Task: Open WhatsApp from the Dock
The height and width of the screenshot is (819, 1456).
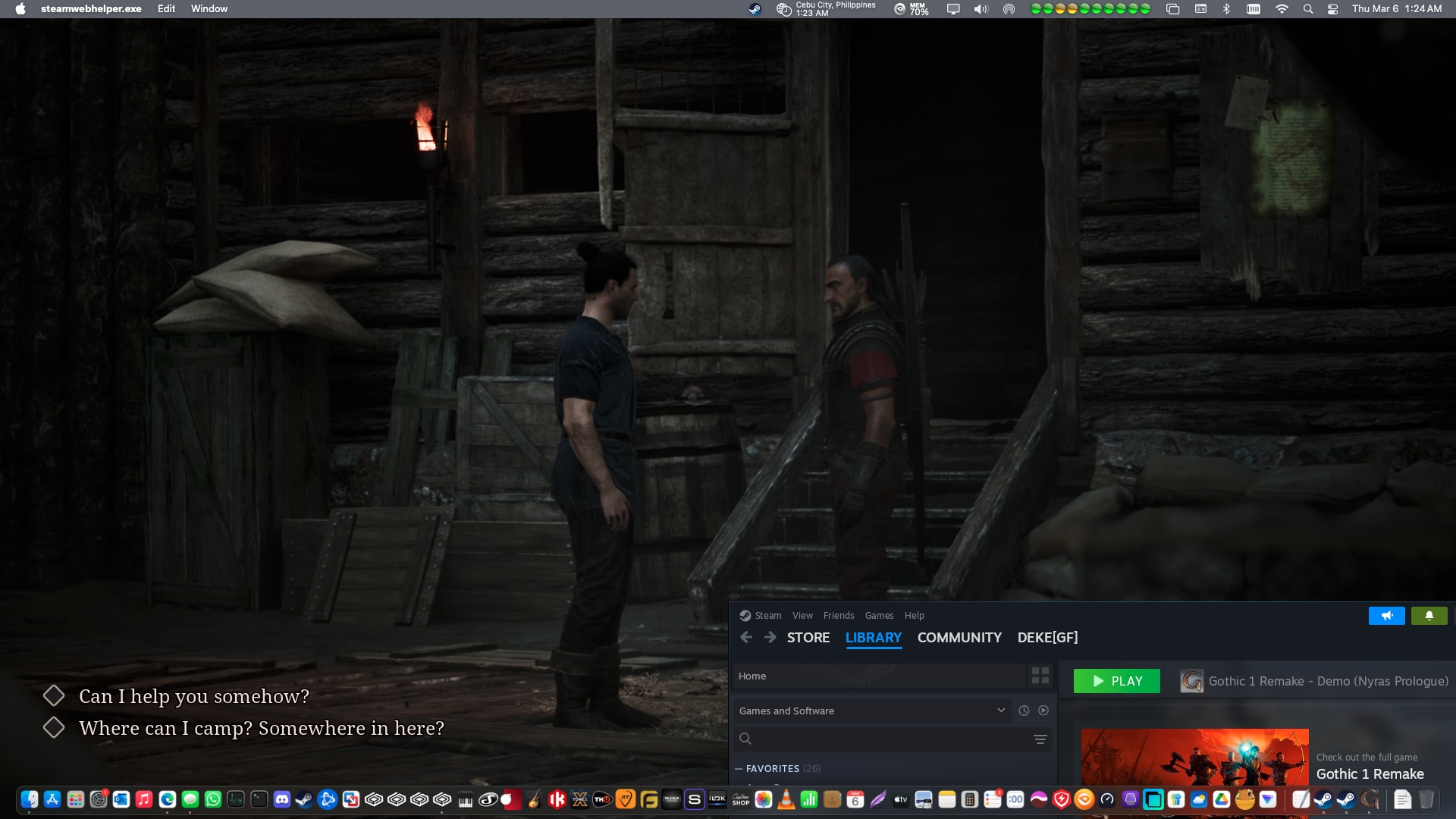Action: [213, 799]
